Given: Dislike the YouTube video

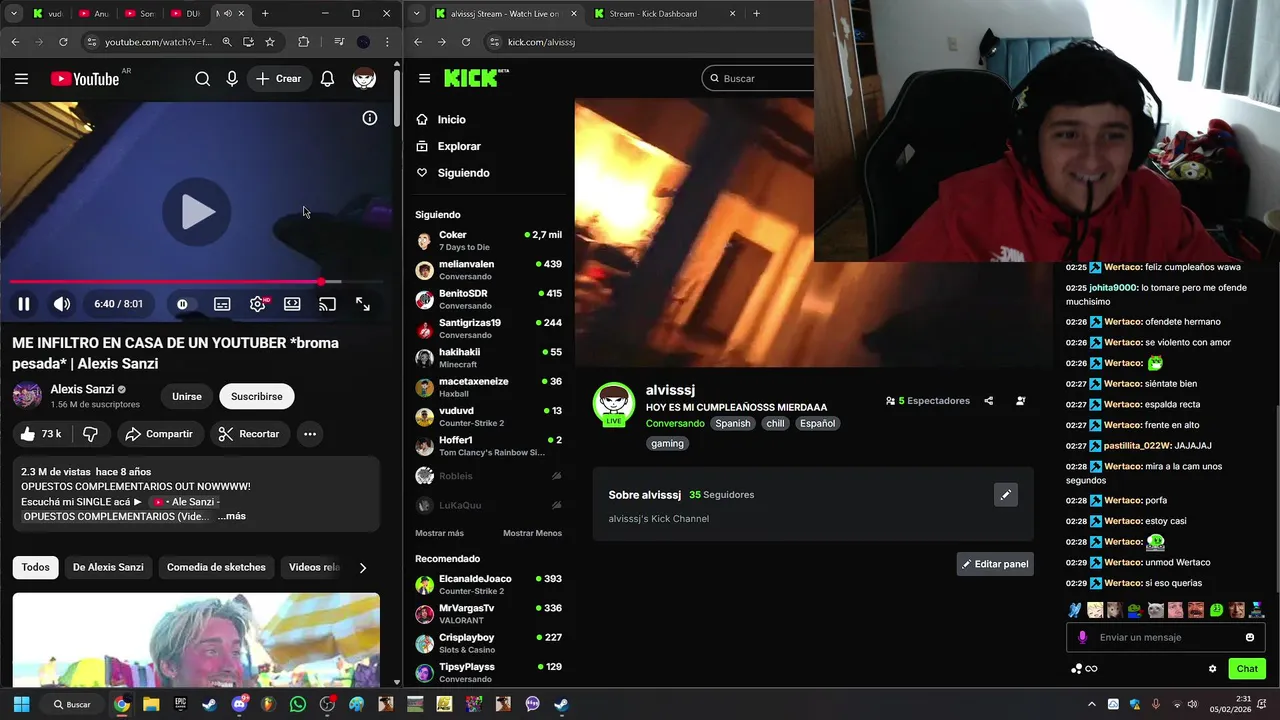Looking at the screenshot, I should click(91, 434).
